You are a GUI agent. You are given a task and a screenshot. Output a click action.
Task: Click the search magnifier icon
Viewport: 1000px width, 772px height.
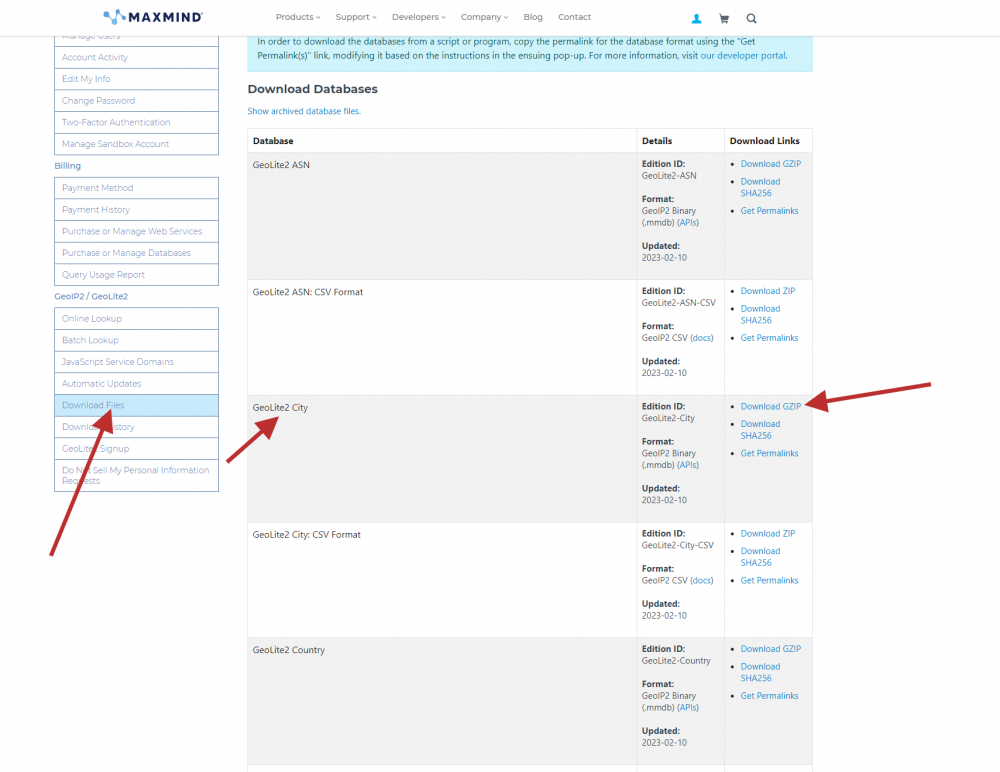(x=751, y=18)
